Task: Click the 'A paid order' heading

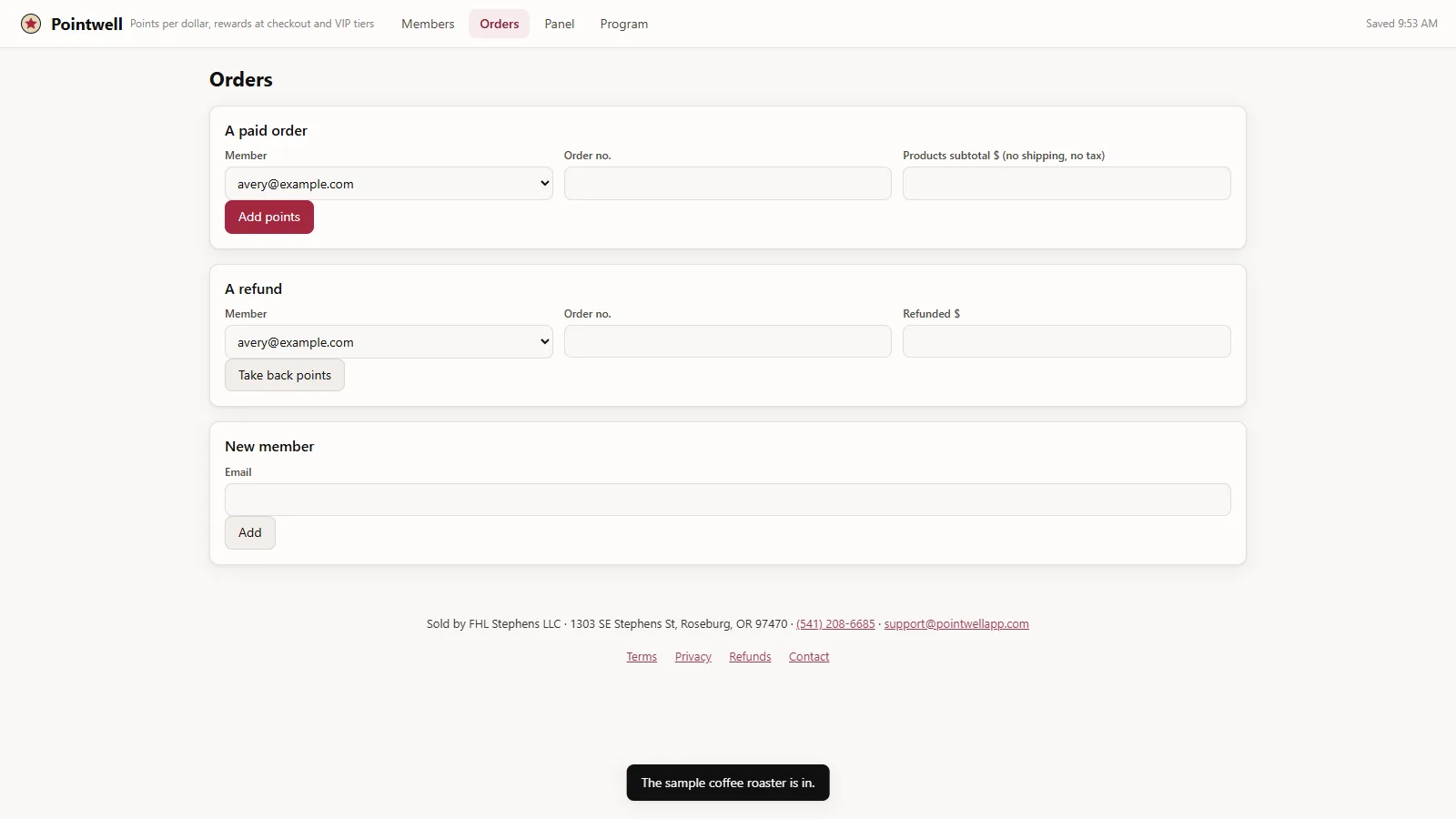Action: click(266, 130)
